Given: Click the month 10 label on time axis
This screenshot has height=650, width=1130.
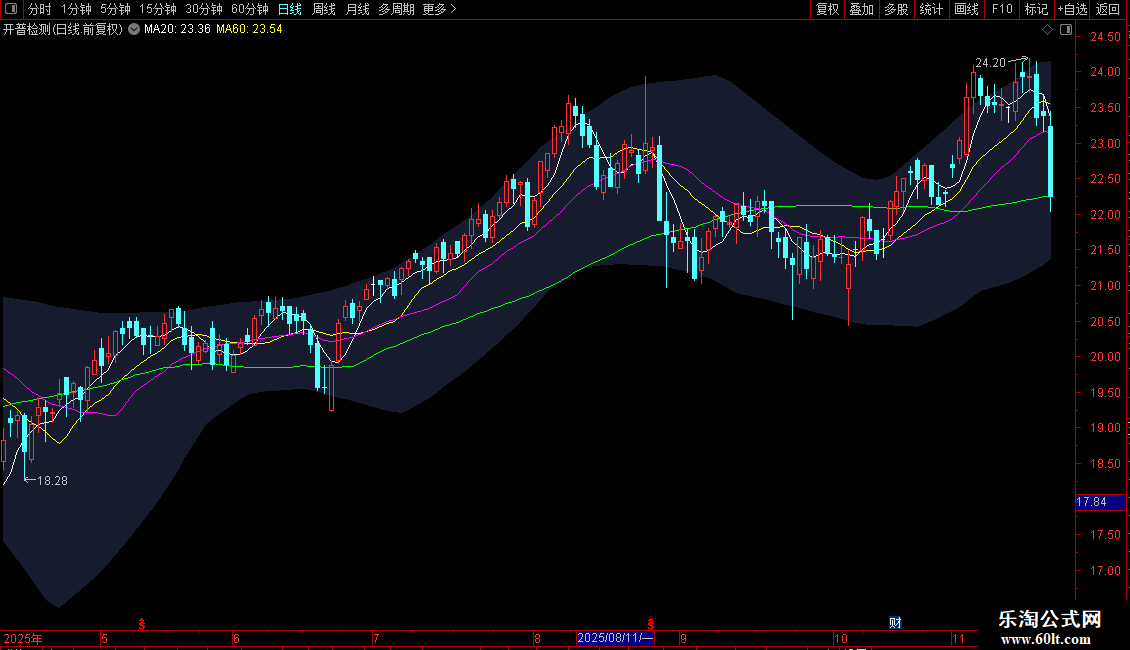Looking at the screenshot, I should (840, 638).
